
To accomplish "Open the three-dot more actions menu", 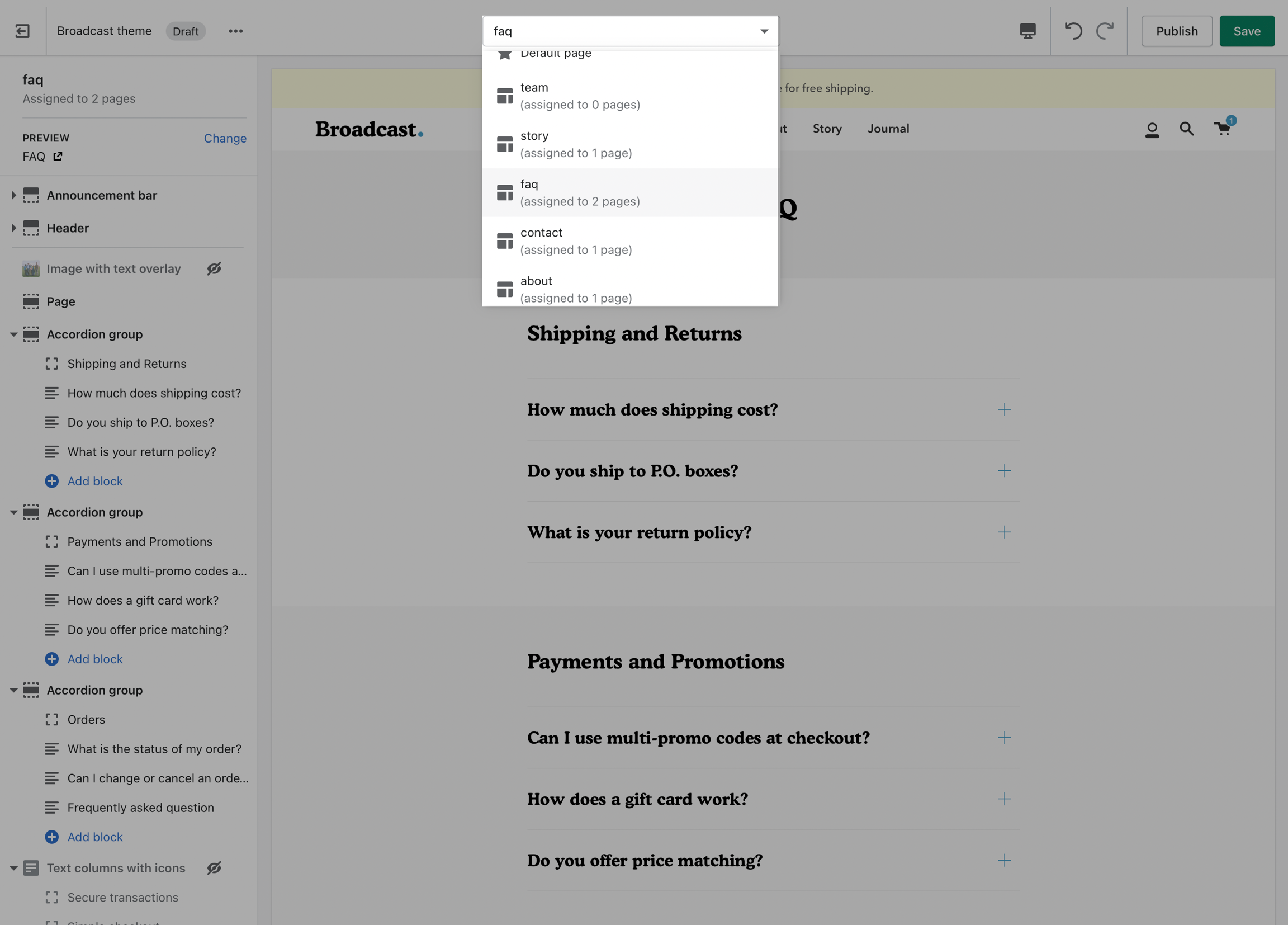I will coord(236,31).
